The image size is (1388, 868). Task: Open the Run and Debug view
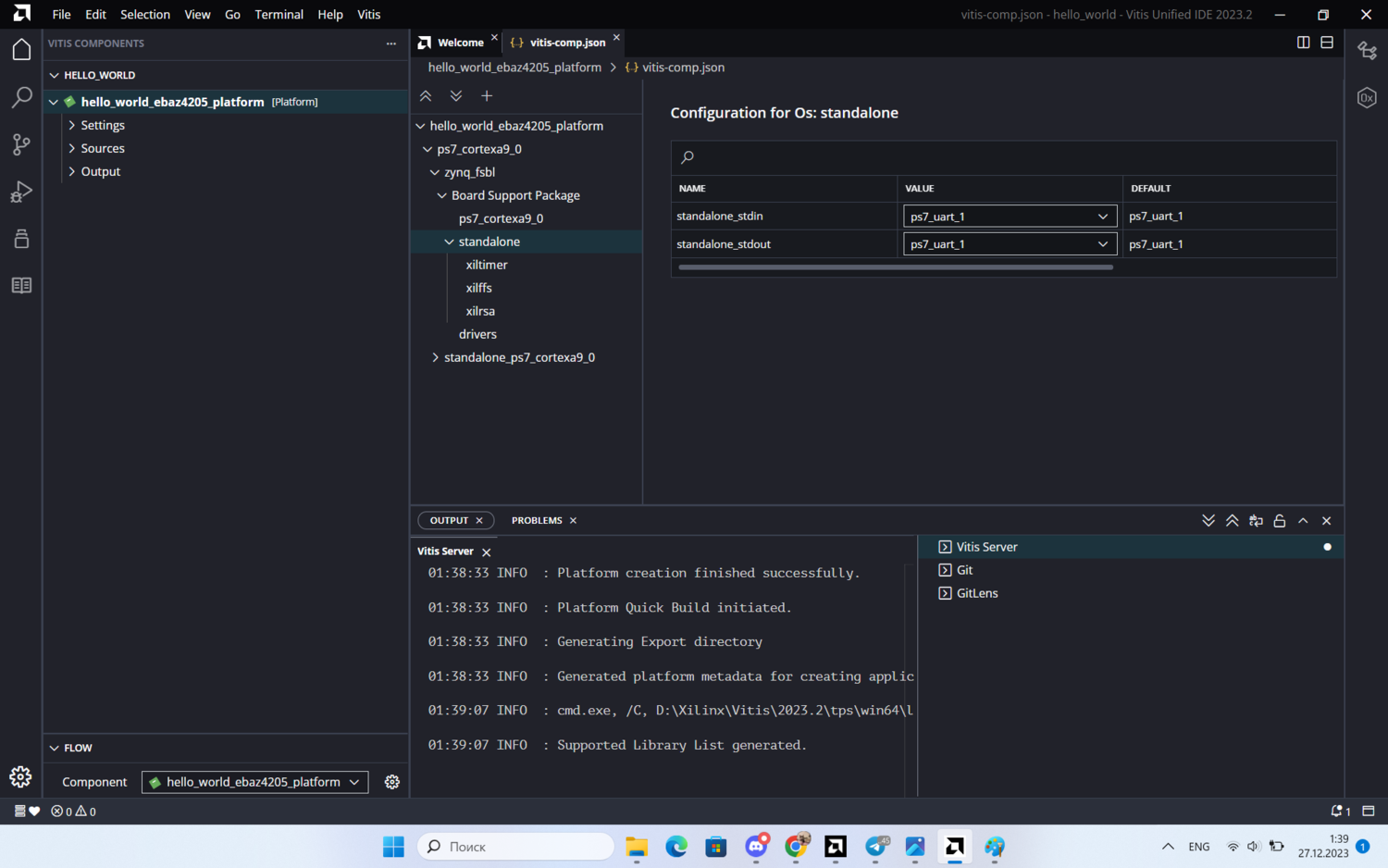(x=21, y=192)
